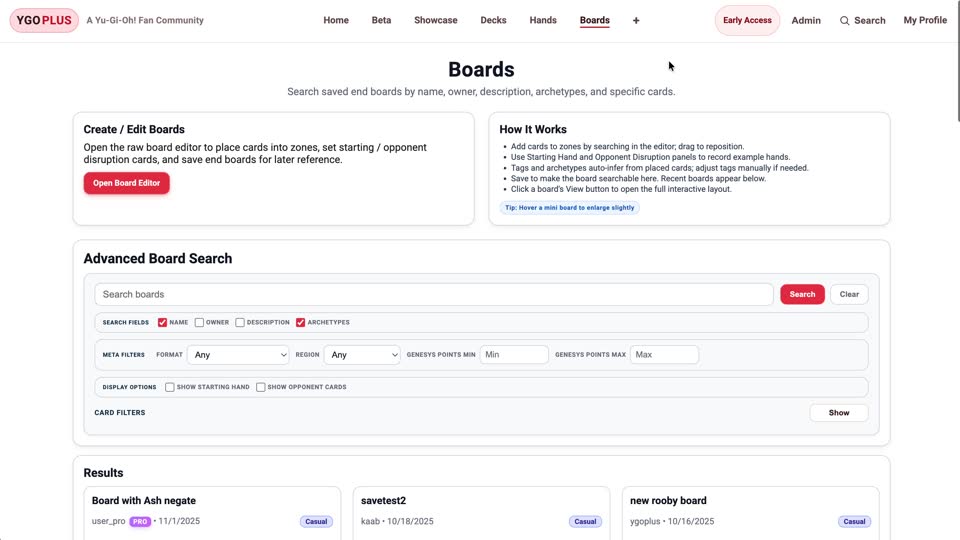The height and width of the screenshot is (540, 960).
Task: Click Open Board Editor button
Action: [x=127, y=183]
